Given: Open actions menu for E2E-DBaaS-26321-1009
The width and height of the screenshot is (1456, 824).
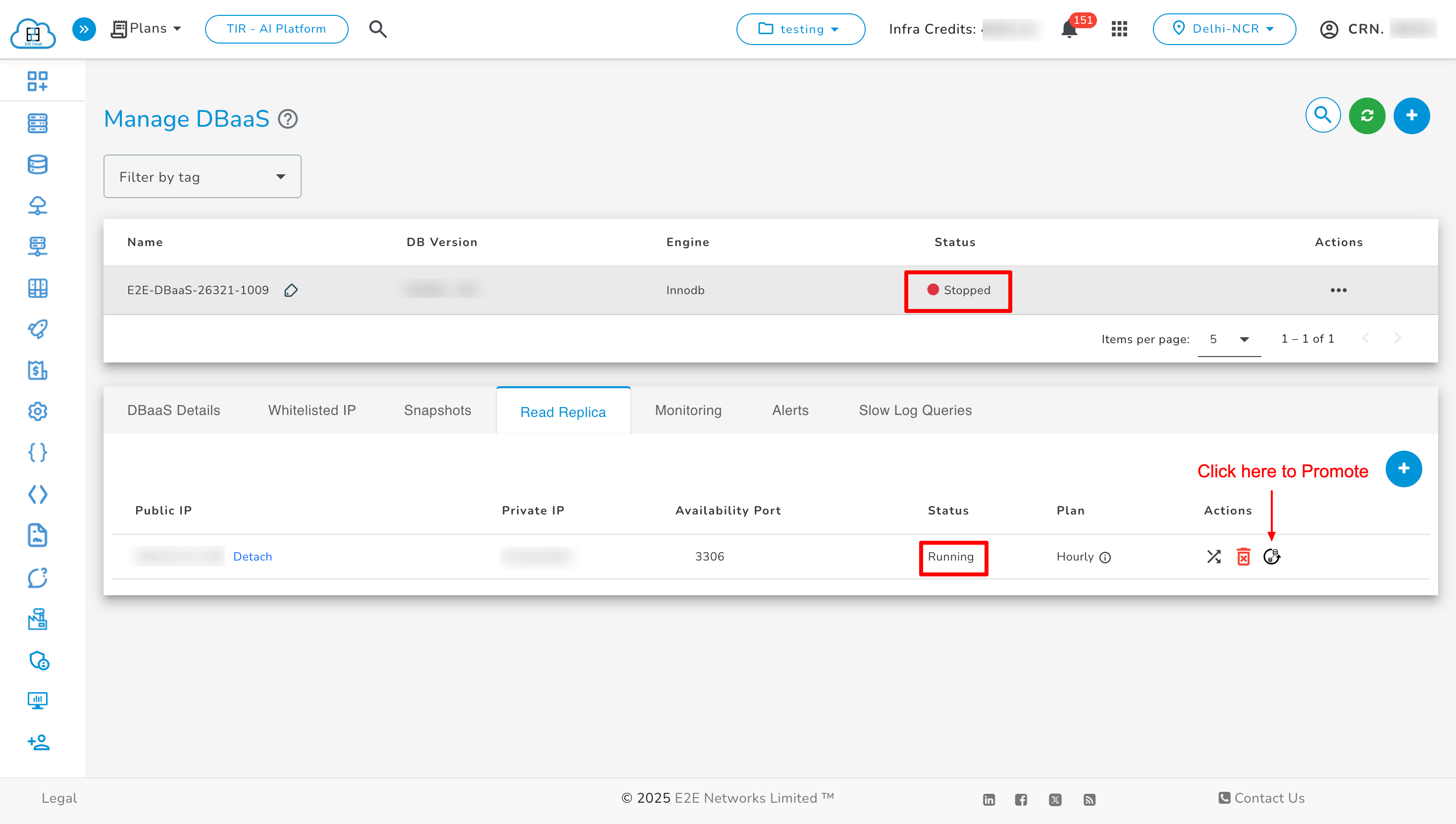Looking at the screenshot, I should point(1338,290).
